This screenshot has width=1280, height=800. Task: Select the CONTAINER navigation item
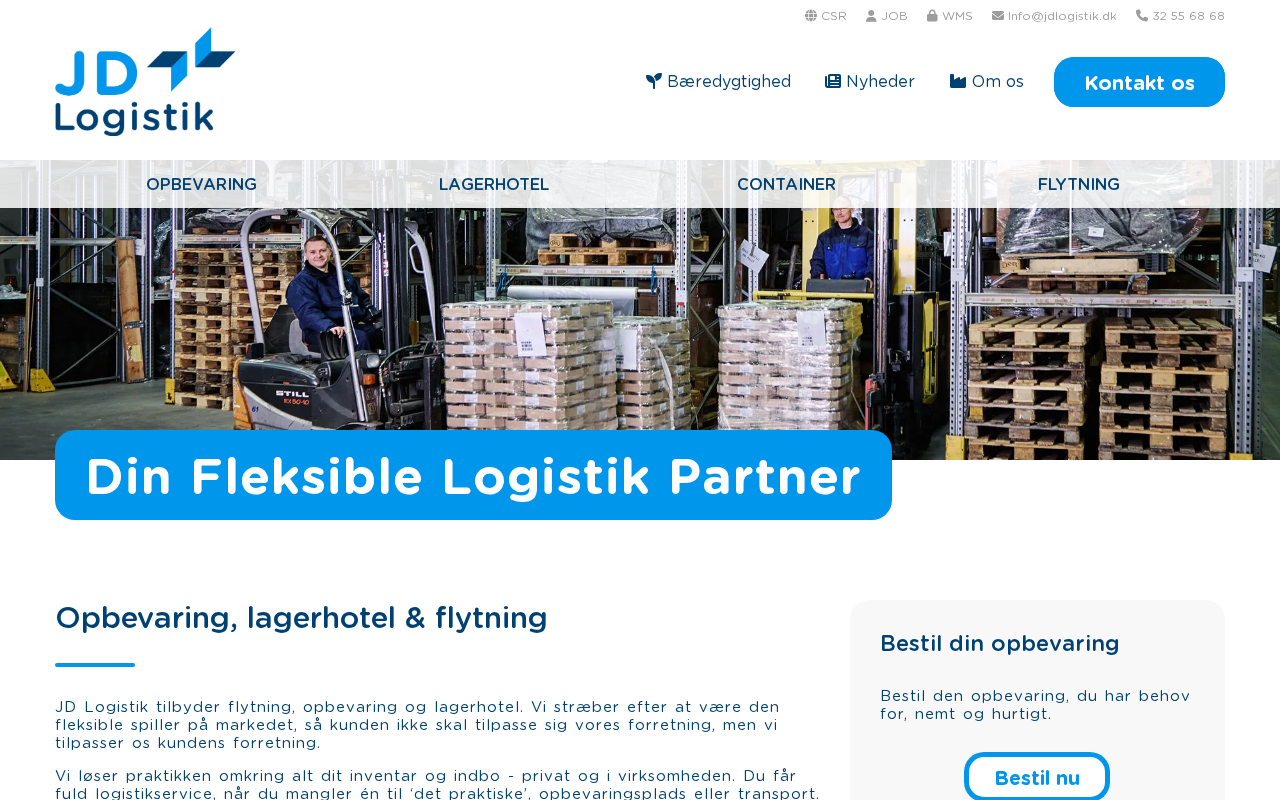point(786,185)
